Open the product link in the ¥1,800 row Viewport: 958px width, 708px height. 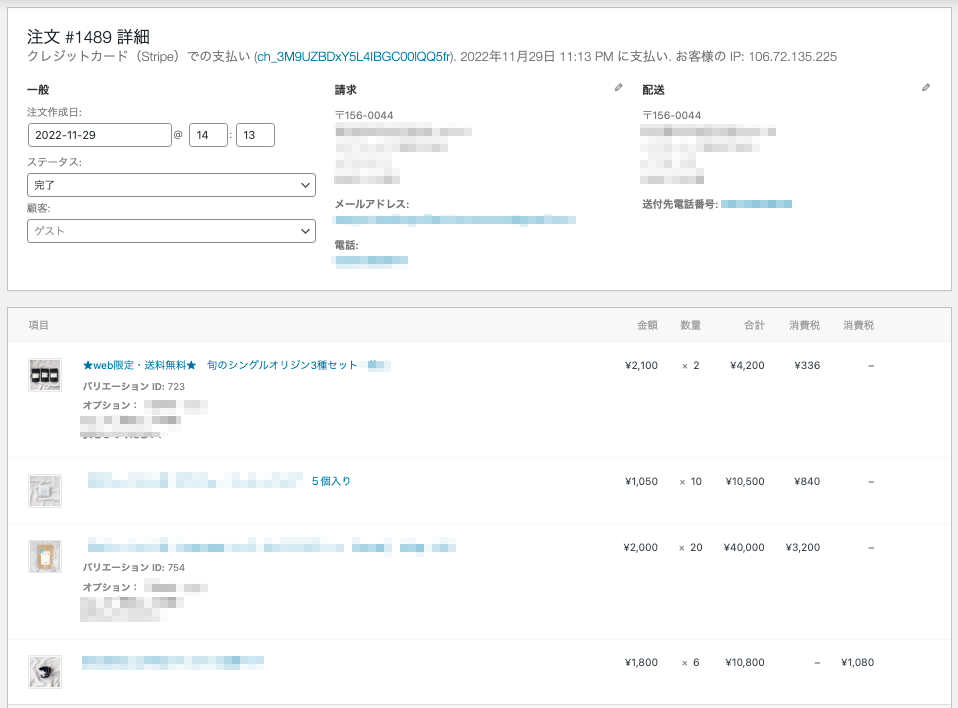[x=172, y=661]
